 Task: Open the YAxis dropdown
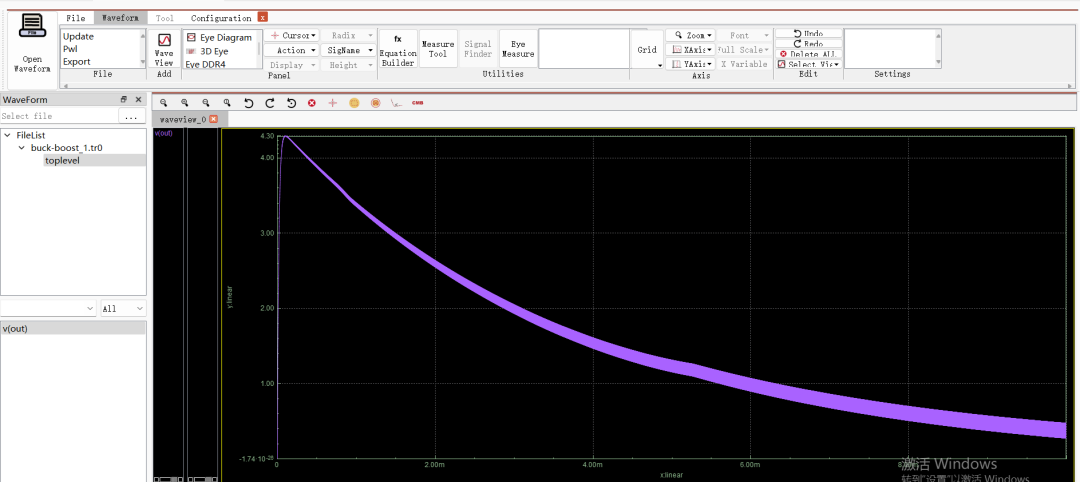(690, 64)
